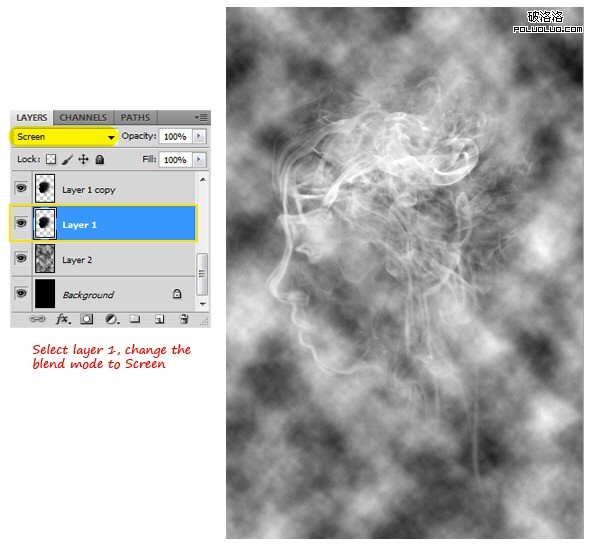The height and width of the screenshot is (549, 593).
Task: Hide the Layer 1 copy layer
Action: (x=21, y=188)
